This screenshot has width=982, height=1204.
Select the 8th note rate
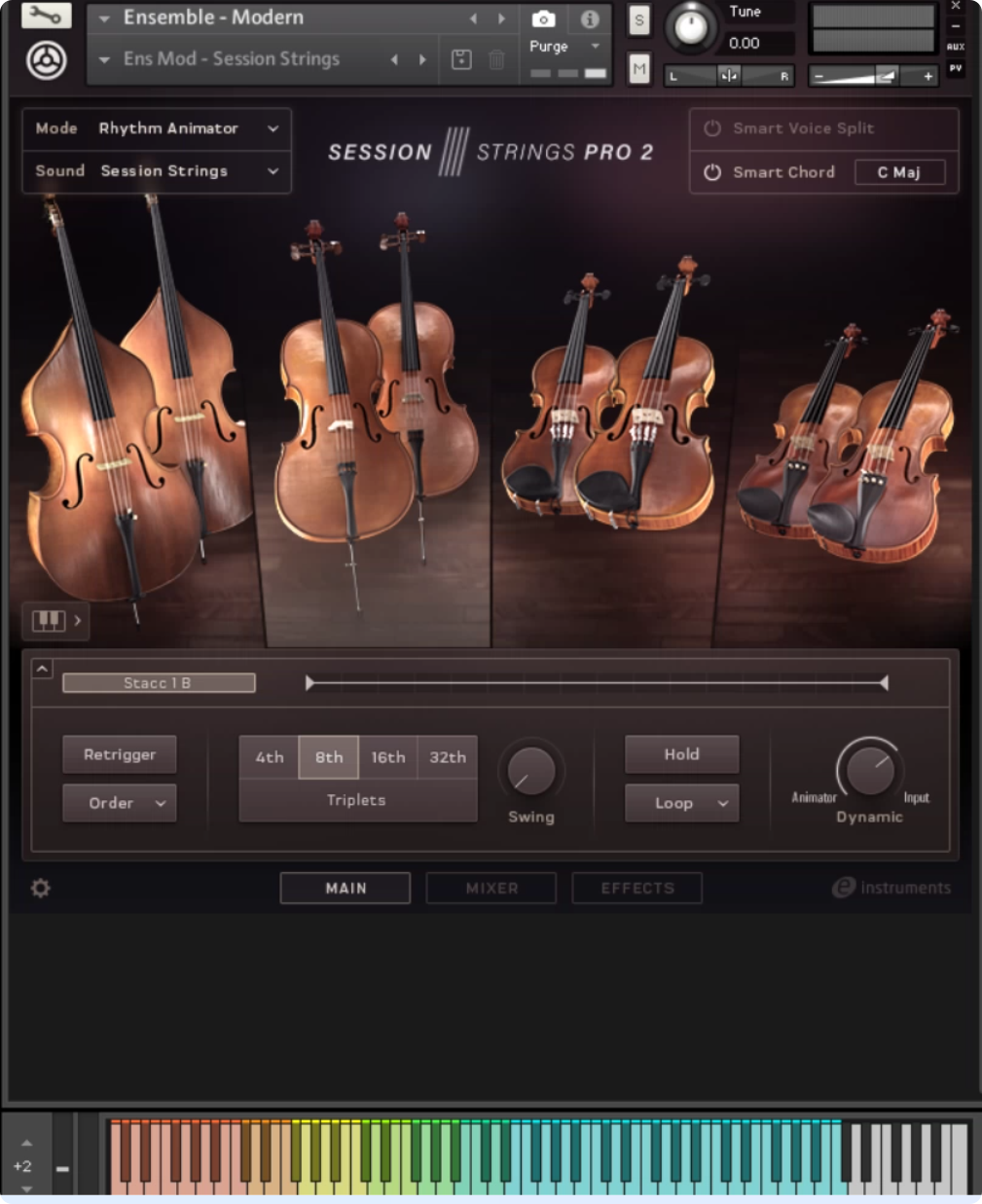(x=329, y=757)
